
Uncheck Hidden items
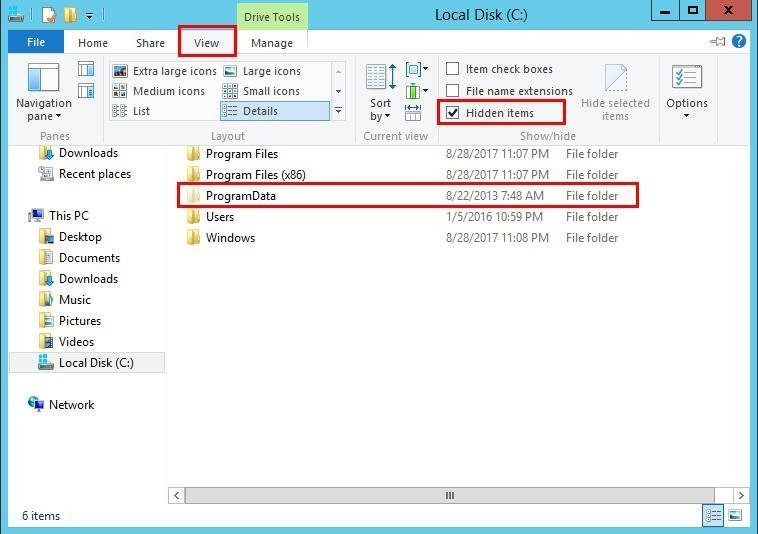tap(490, 113)
